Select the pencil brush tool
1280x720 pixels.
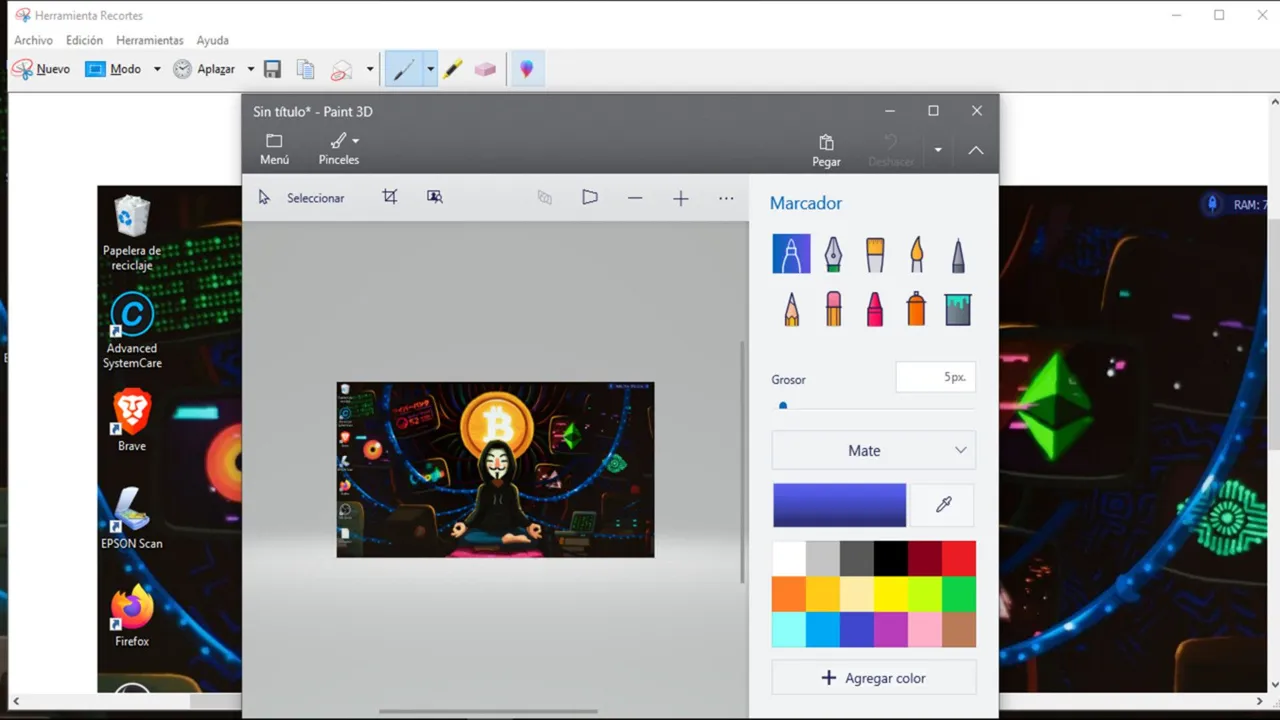tap(791, 309)
